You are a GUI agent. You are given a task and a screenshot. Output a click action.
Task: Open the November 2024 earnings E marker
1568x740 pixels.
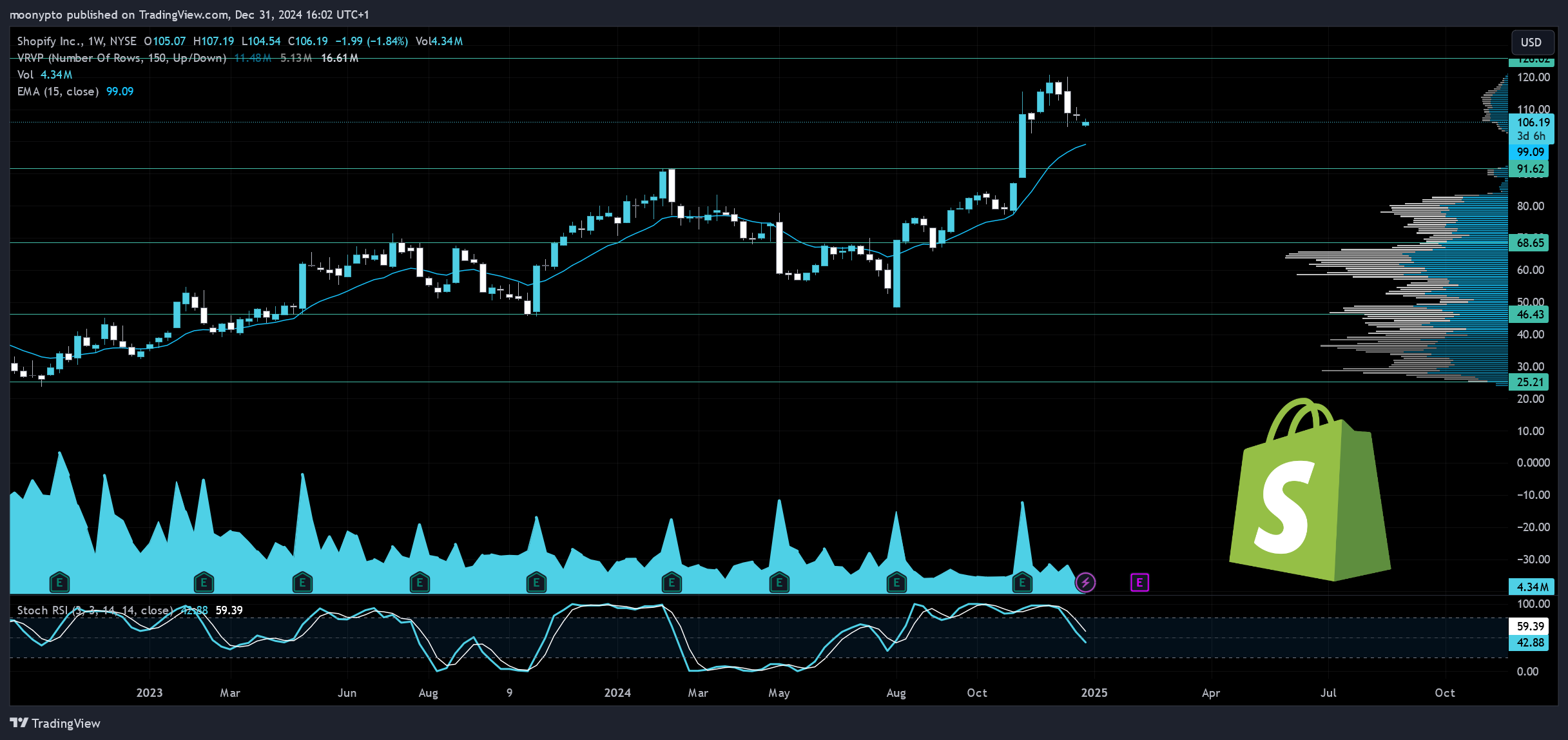tap(1022, 583)
